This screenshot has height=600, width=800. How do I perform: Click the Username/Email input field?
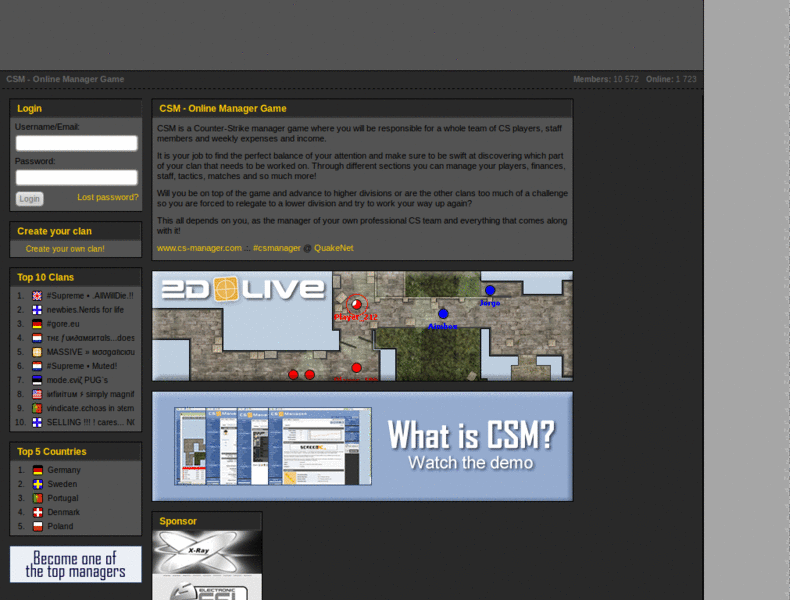point(77,143)
